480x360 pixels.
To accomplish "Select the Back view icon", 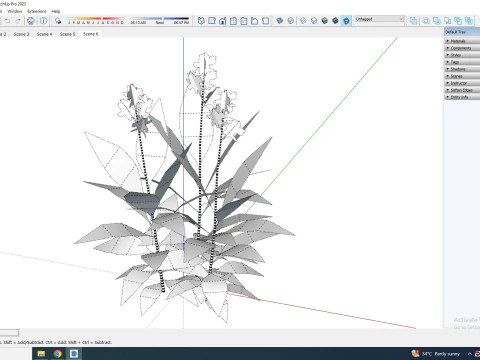I will [x=244, y=21].
